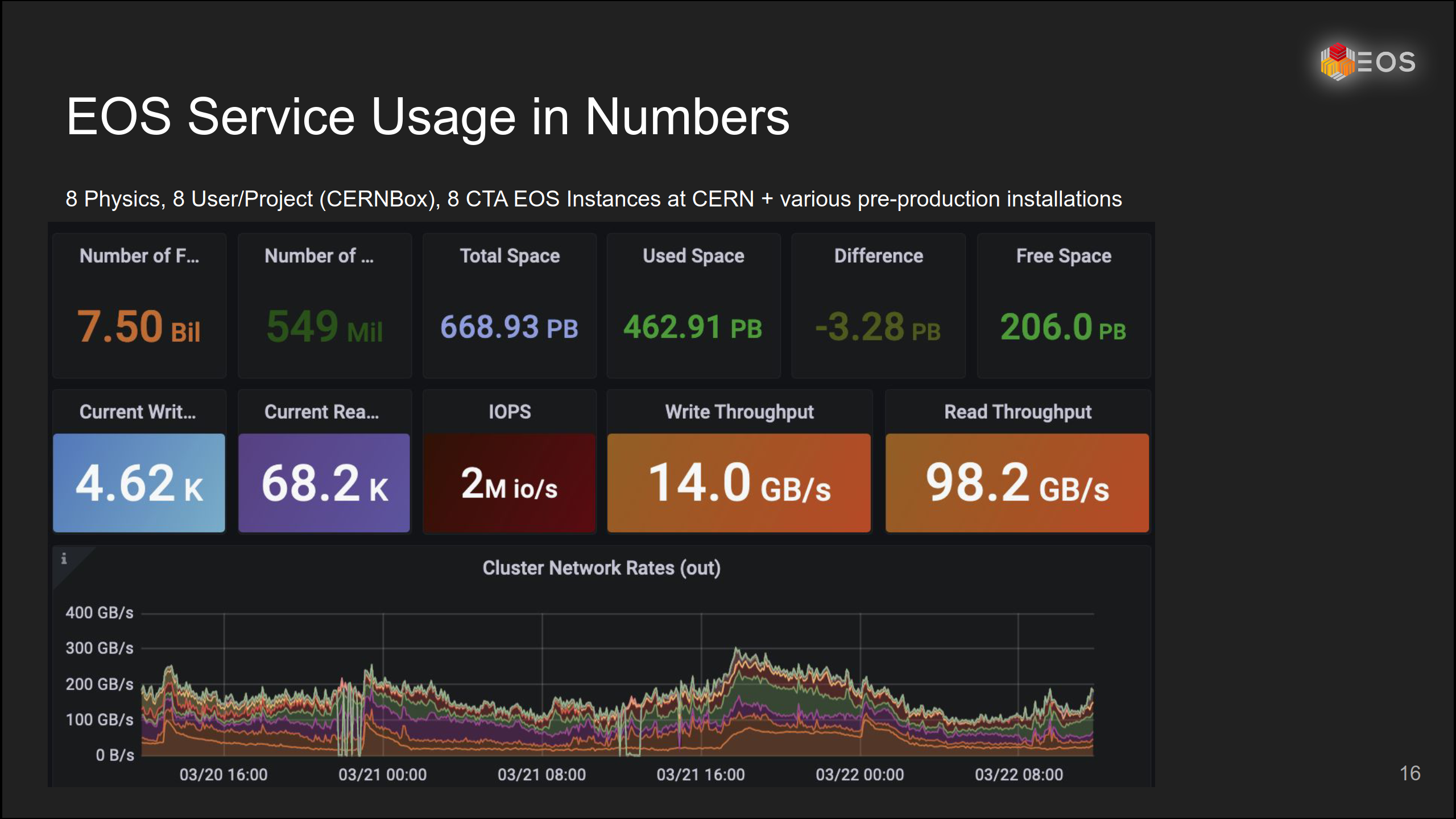Viewport: 1456px width, 819px height.
Task: Click the 0 B/s axis label
Action: (x=115, y=755)
